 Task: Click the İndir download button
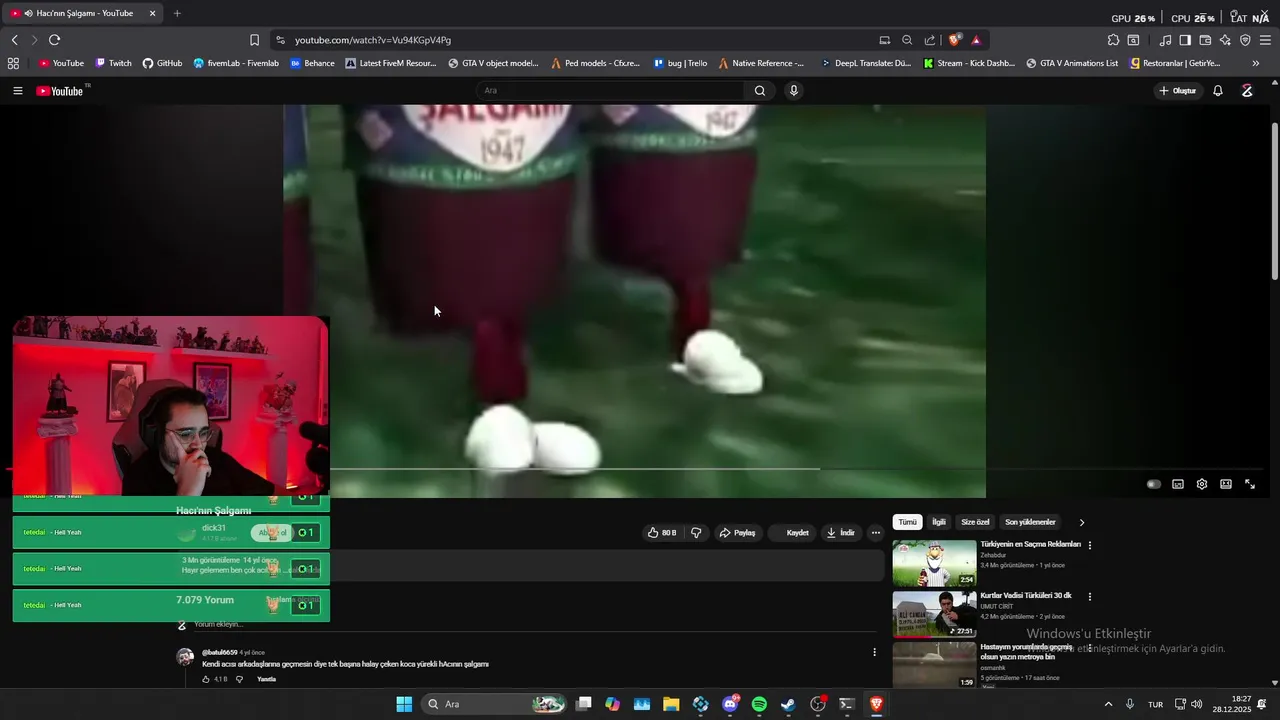(x=840, y=533)
